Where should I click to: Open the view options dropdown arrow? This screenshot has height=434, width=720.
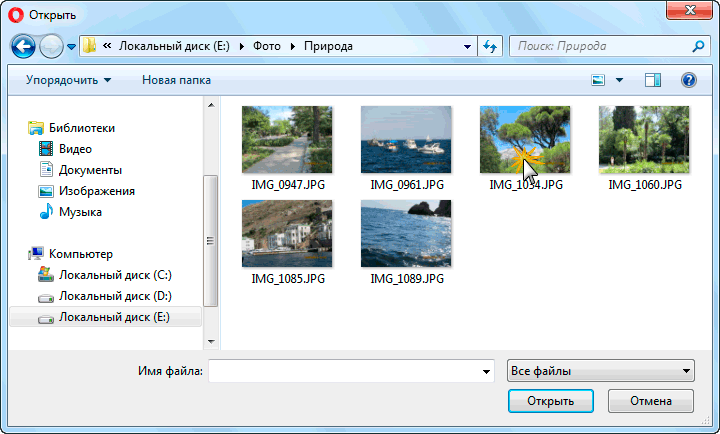(619, 80)
